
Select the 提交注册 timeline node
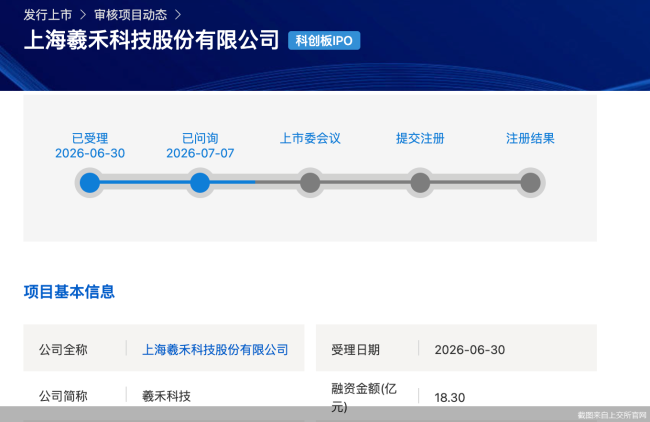click(x=420, y=183)
